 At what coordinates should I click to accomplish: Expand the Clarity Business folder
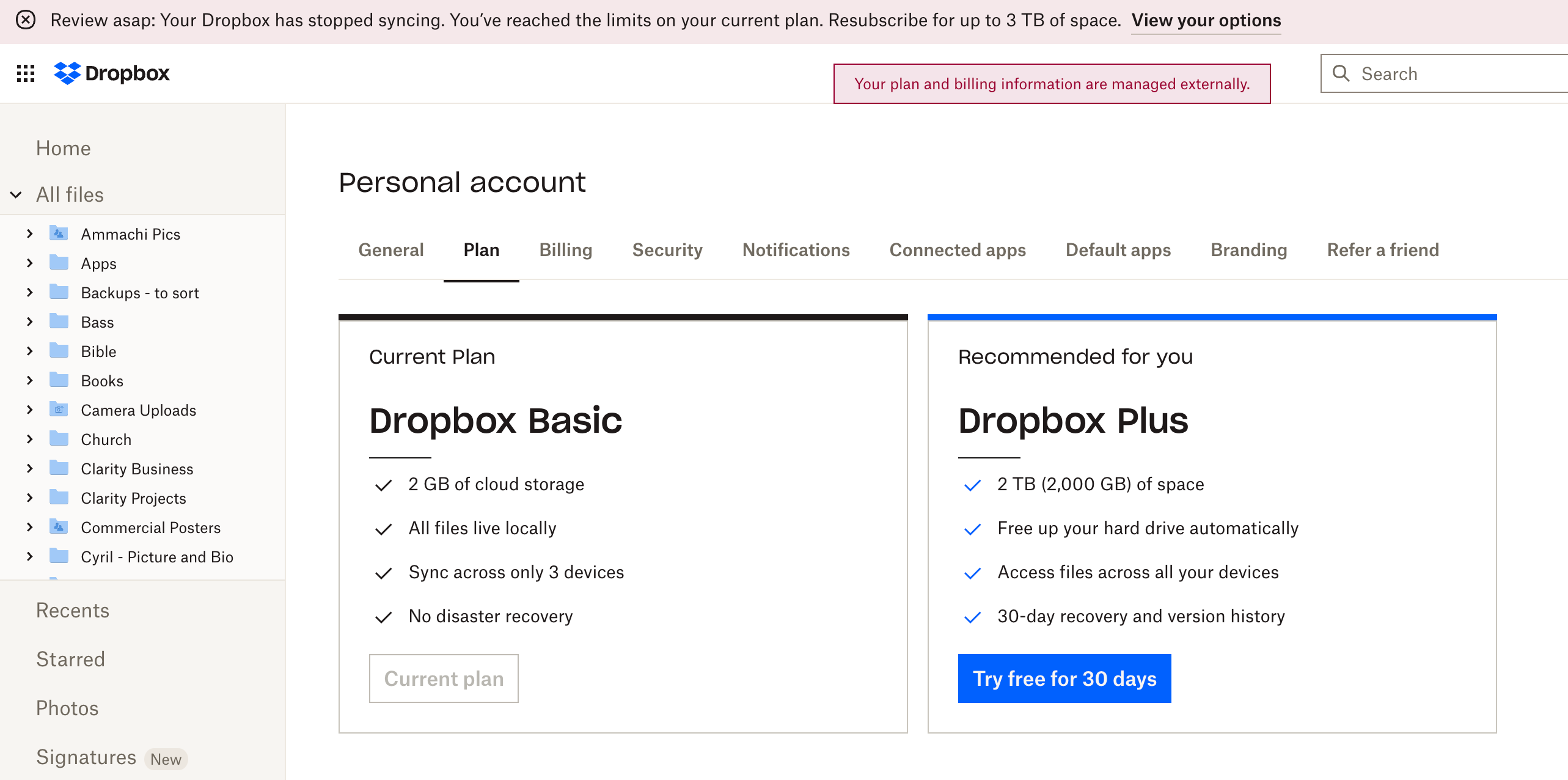pyautogui.click(x=30, y=468)
